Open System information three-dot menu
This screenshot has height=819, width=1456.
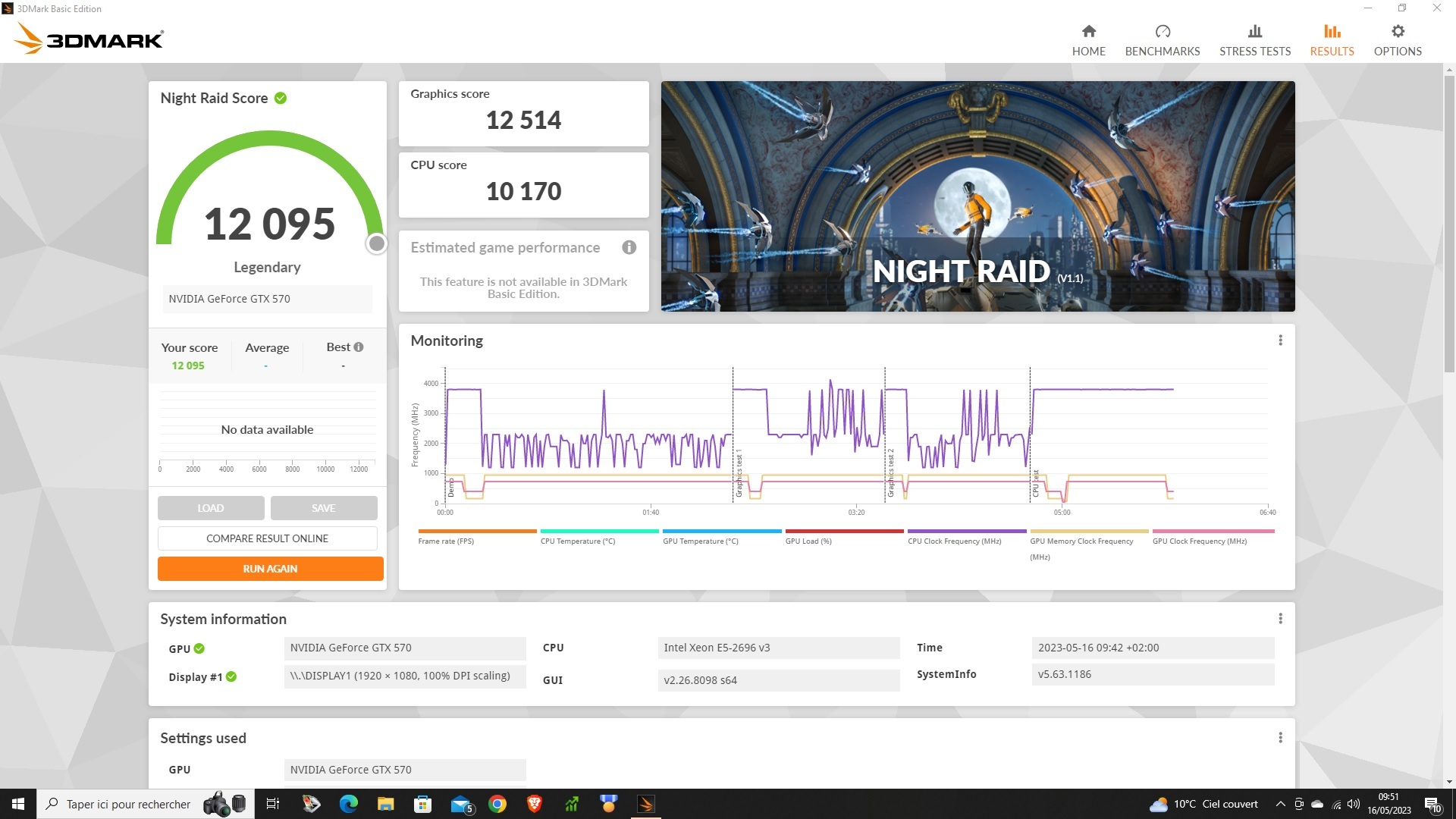(x=1280, y=619)
